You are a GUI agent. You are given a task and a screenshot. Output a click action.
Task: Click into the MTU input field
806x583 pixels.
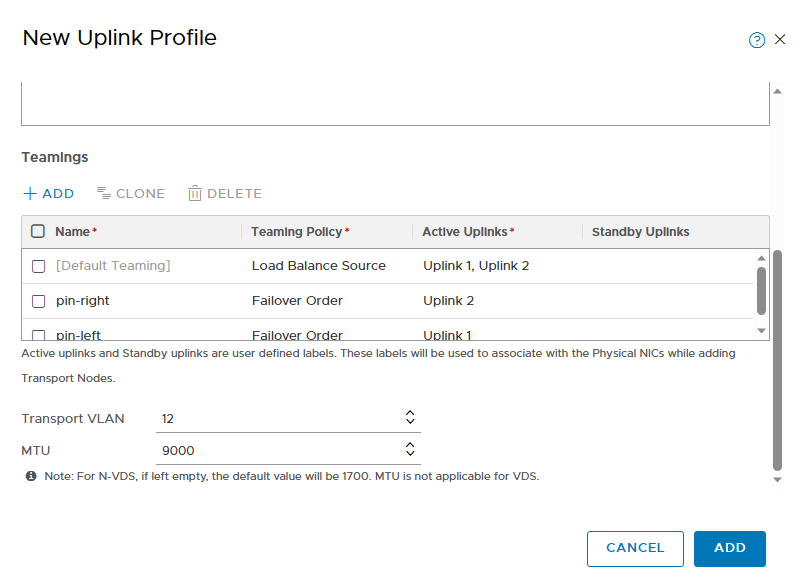pos(280,450)
